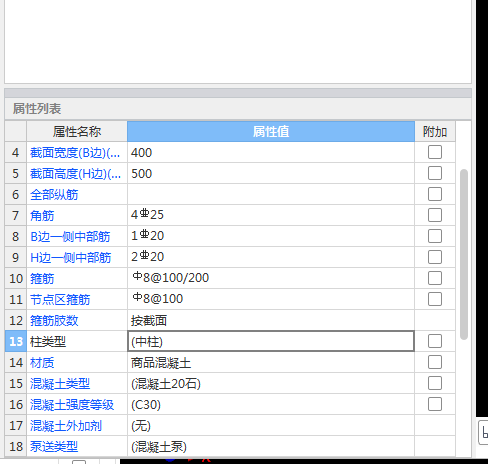Select the 材质 property name
The image size is (488, 464).
coord(77,362)
